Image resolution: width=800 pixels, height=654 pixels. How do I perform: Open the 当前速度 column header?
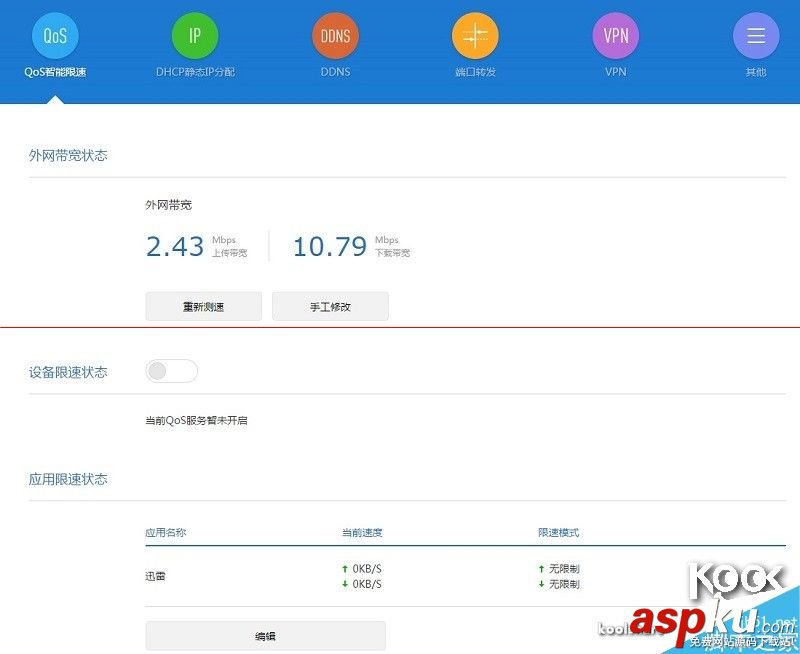(361, 532)
